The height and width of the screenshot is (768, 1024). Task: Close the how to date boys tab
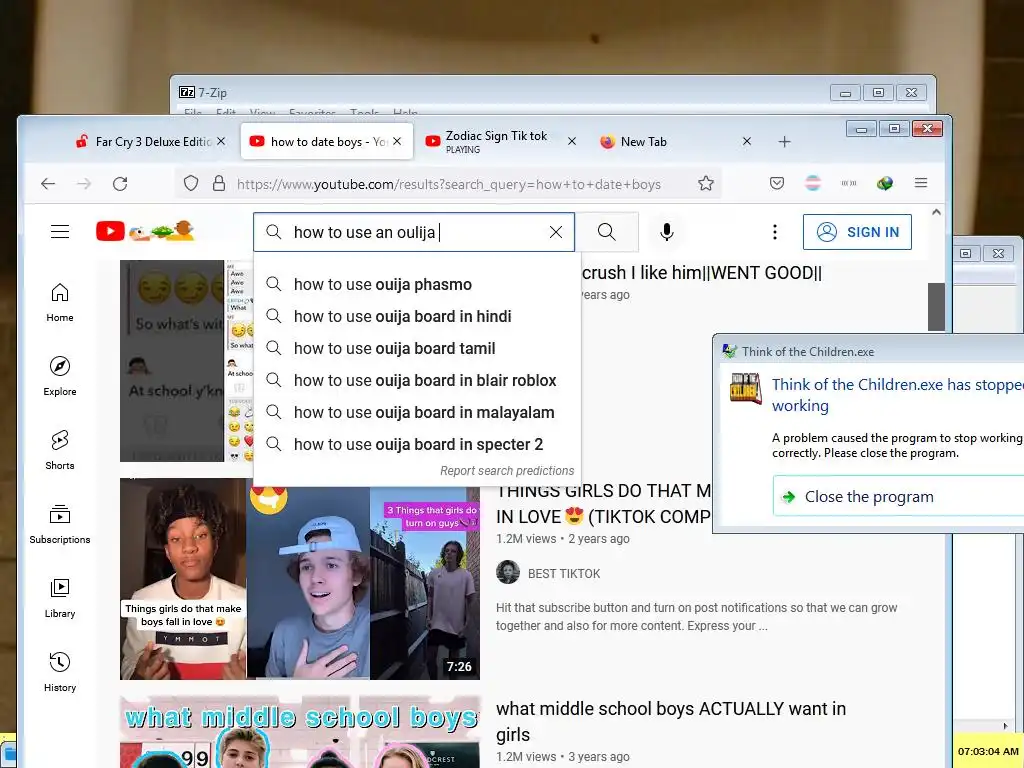(397, 141)
